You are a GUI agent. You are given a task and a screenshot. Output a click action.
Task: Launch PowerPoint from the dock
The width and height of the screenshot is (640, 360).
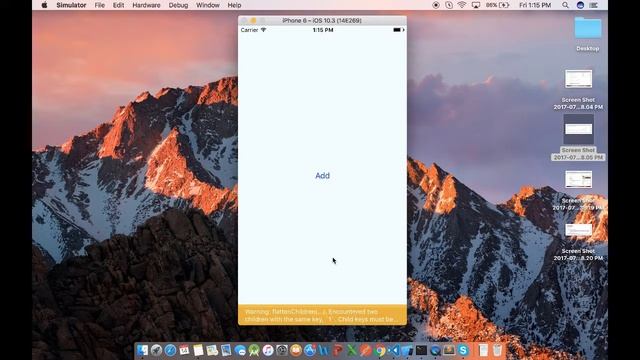(338, 350)
